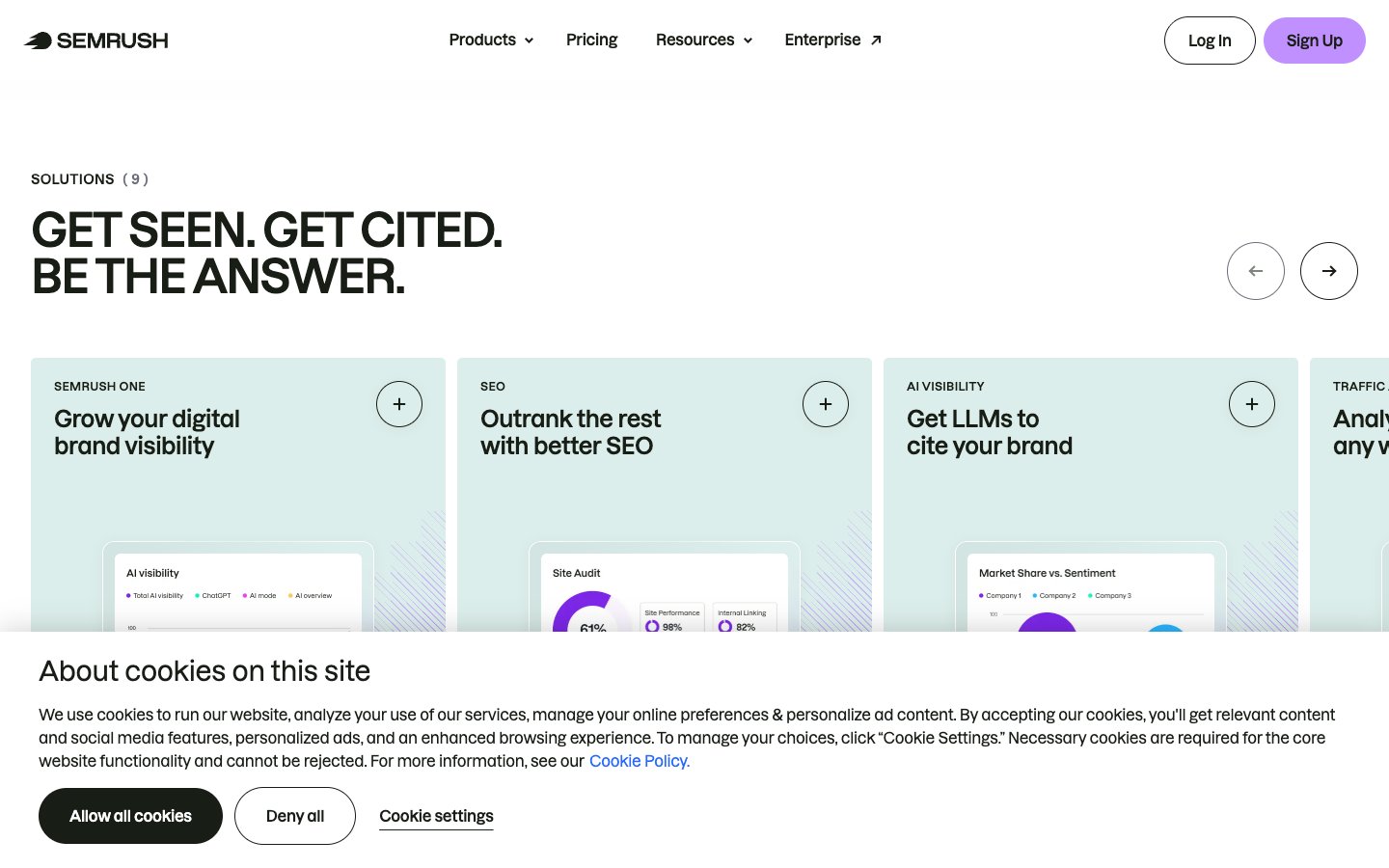This screenshot has width=1389, height=868.
Task: Click the Enterprise external arrow icon
Action: pyautogui.click(x=876, y=41)
